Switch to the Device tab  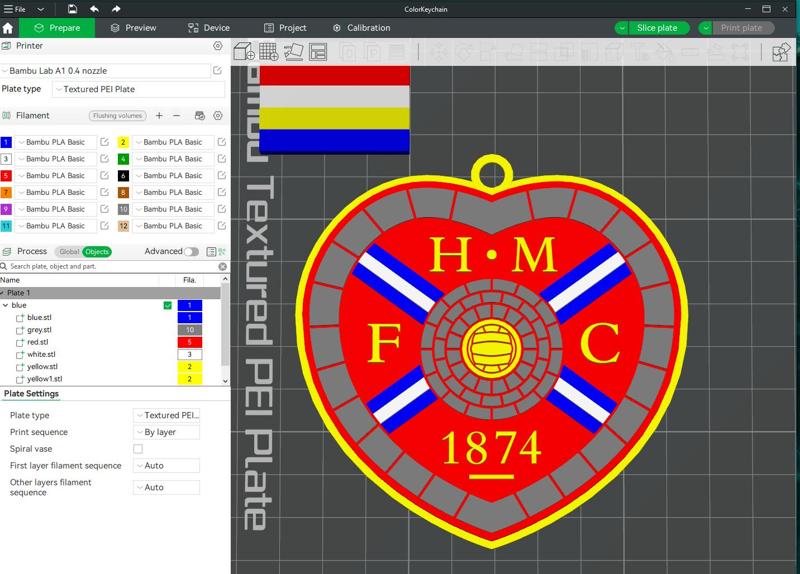(x=209, y=28)
